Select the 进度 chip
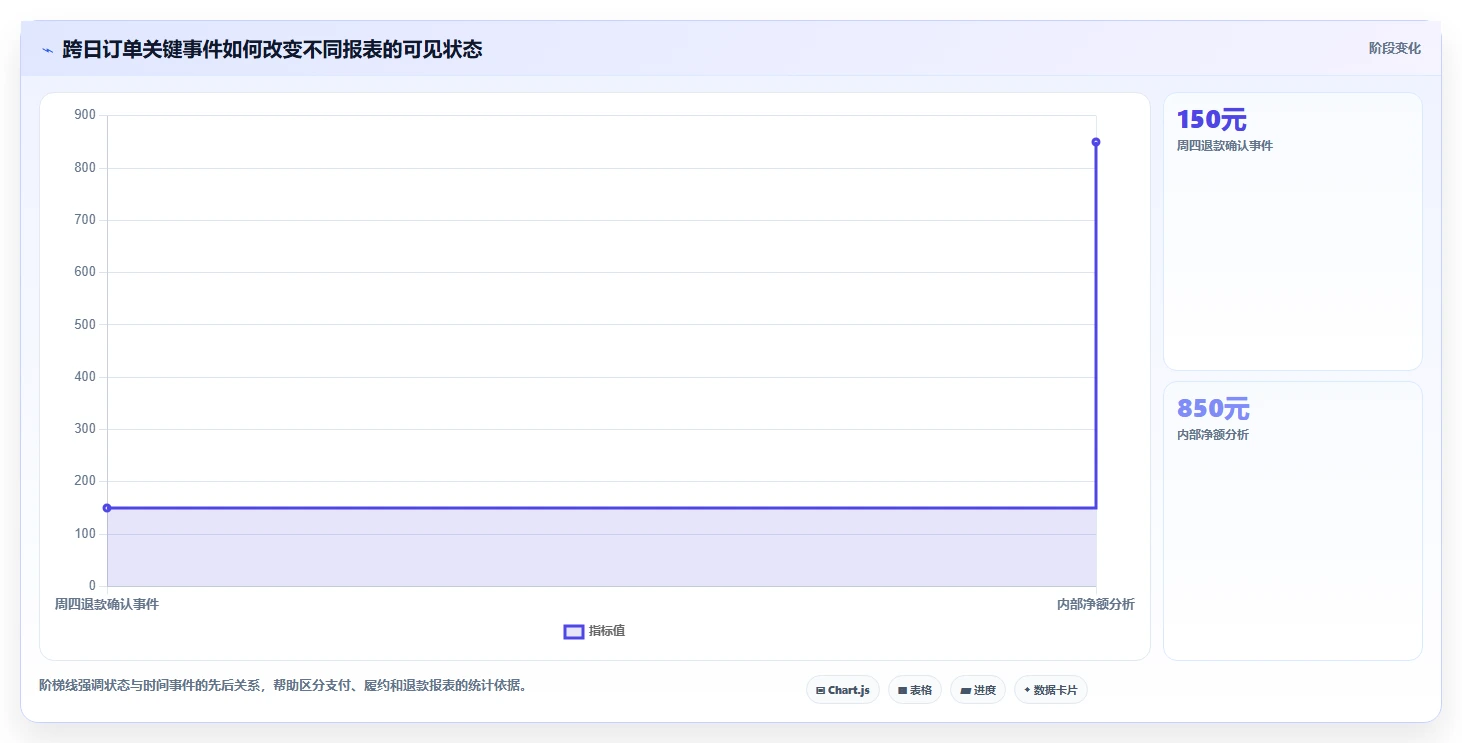This screenshot has width=1462, height=743. (978, 690)
